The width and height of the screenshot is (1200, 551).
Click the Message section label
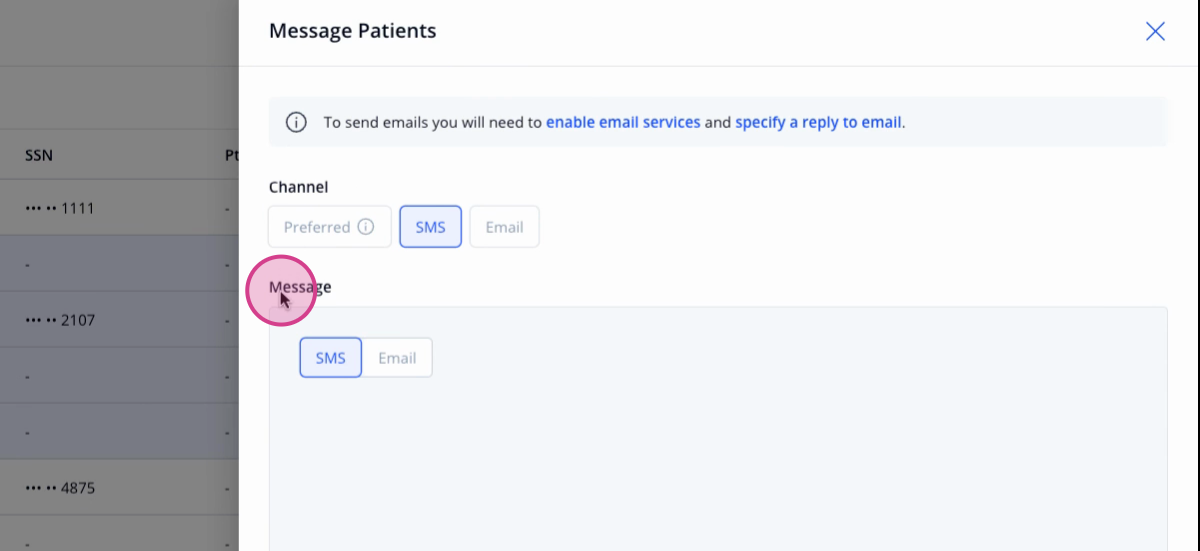pyautogui.click(x=300, y=287)
